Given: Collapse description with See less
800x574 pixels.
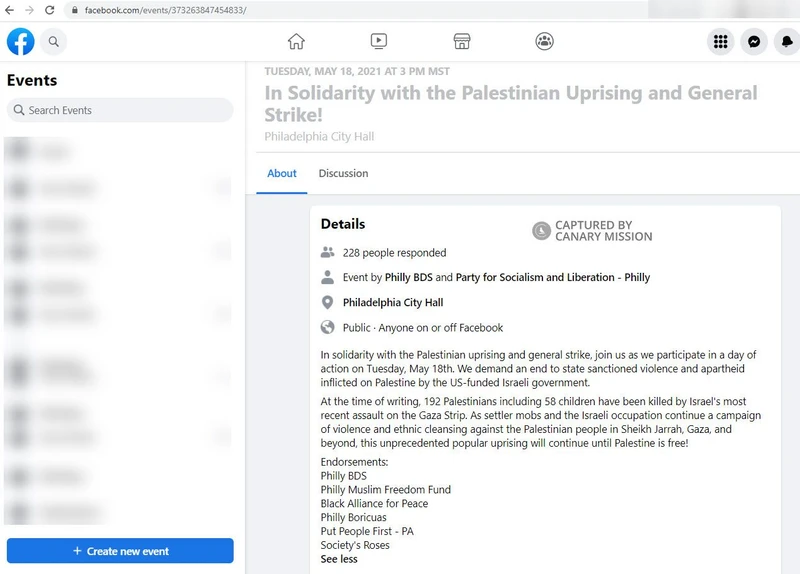Looking at the screenshot, I should [x=339, y=559].
